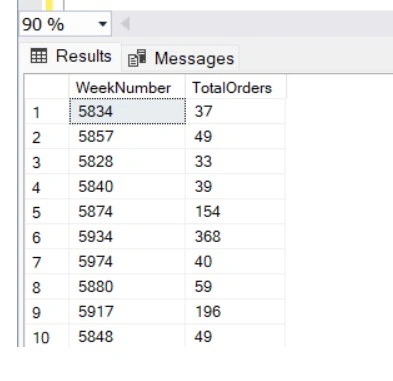
Task: Select the TotalOrders cell 196
Action: [235, 311]
